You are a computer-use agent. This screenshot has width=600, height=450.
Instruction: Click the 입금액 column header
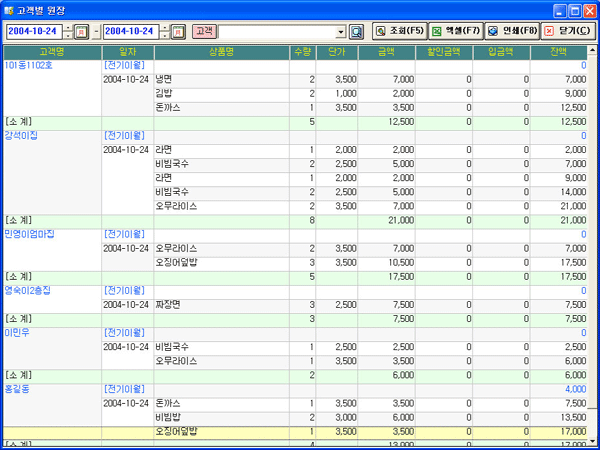(501, 52)
